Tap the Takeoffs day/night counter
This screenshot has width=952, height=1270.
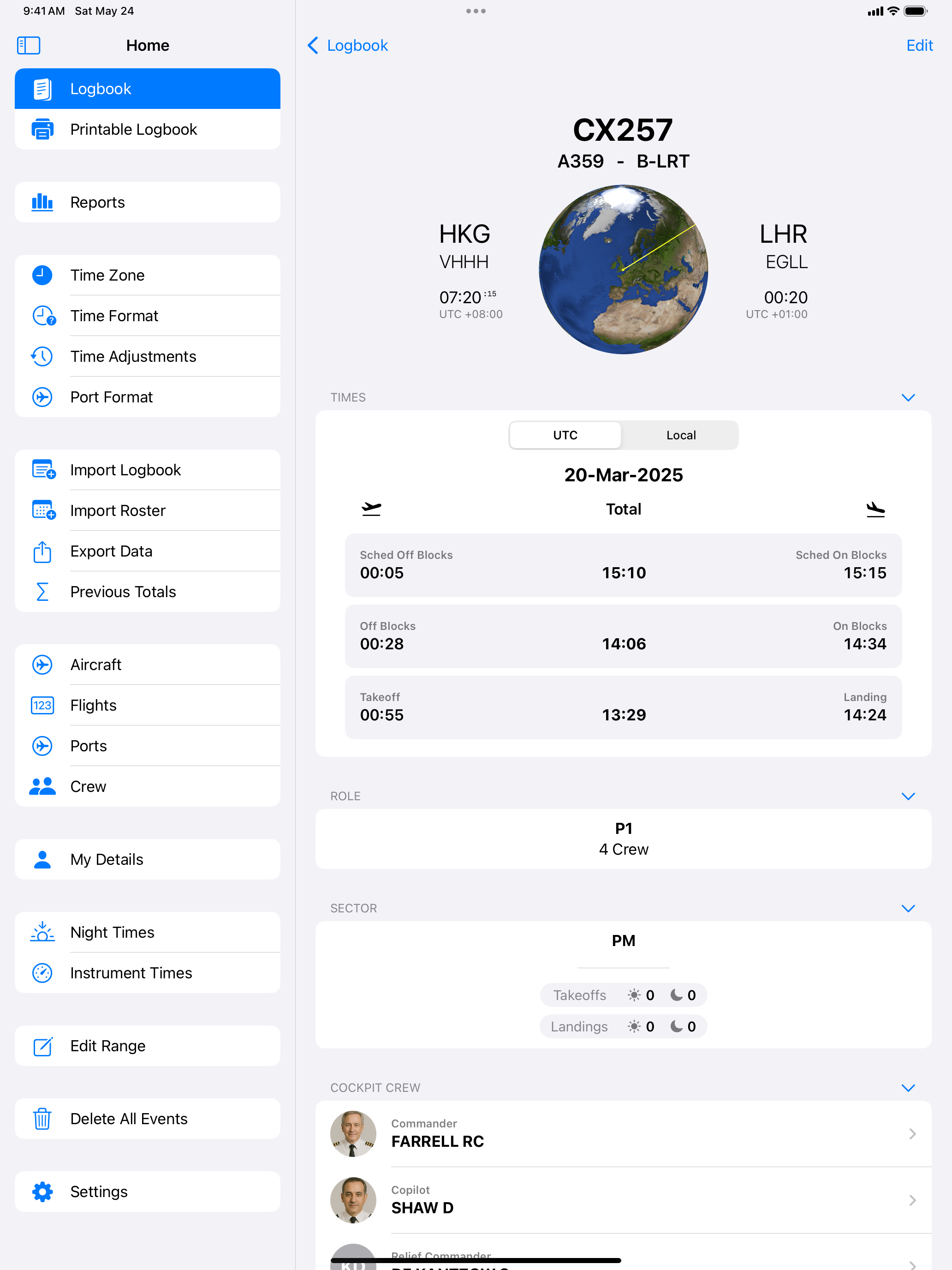[x=623, y=995]
